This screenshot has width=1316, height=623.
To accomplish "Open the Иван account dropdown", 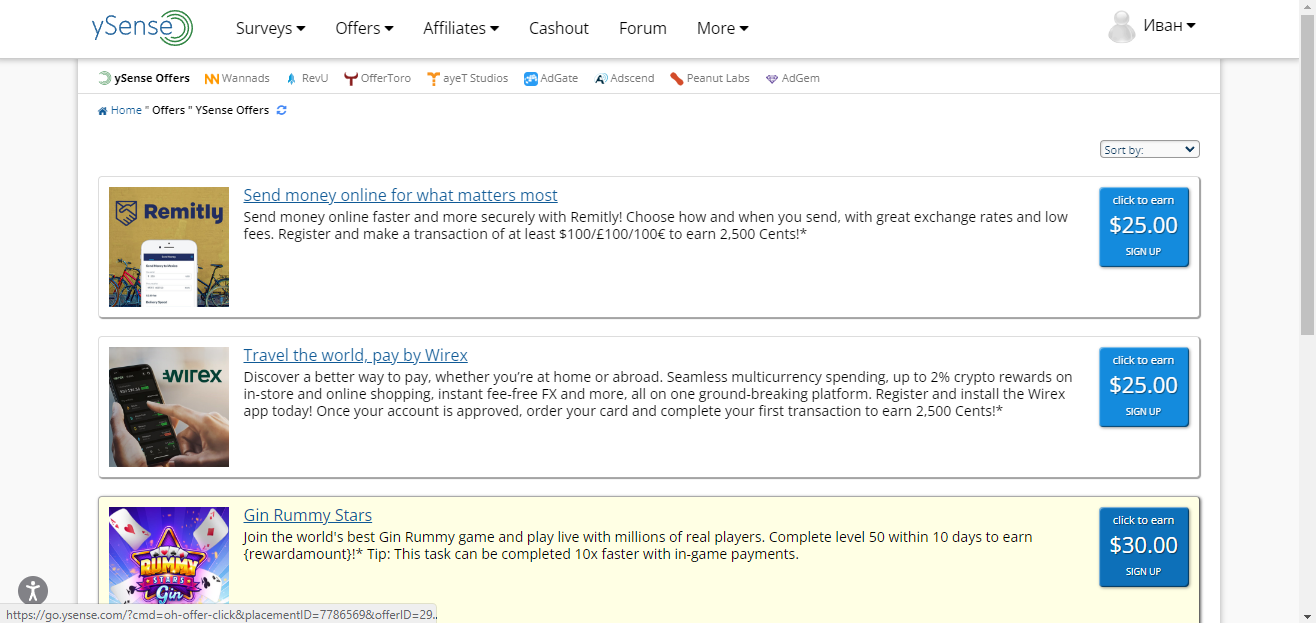I will click(1170, 26).
